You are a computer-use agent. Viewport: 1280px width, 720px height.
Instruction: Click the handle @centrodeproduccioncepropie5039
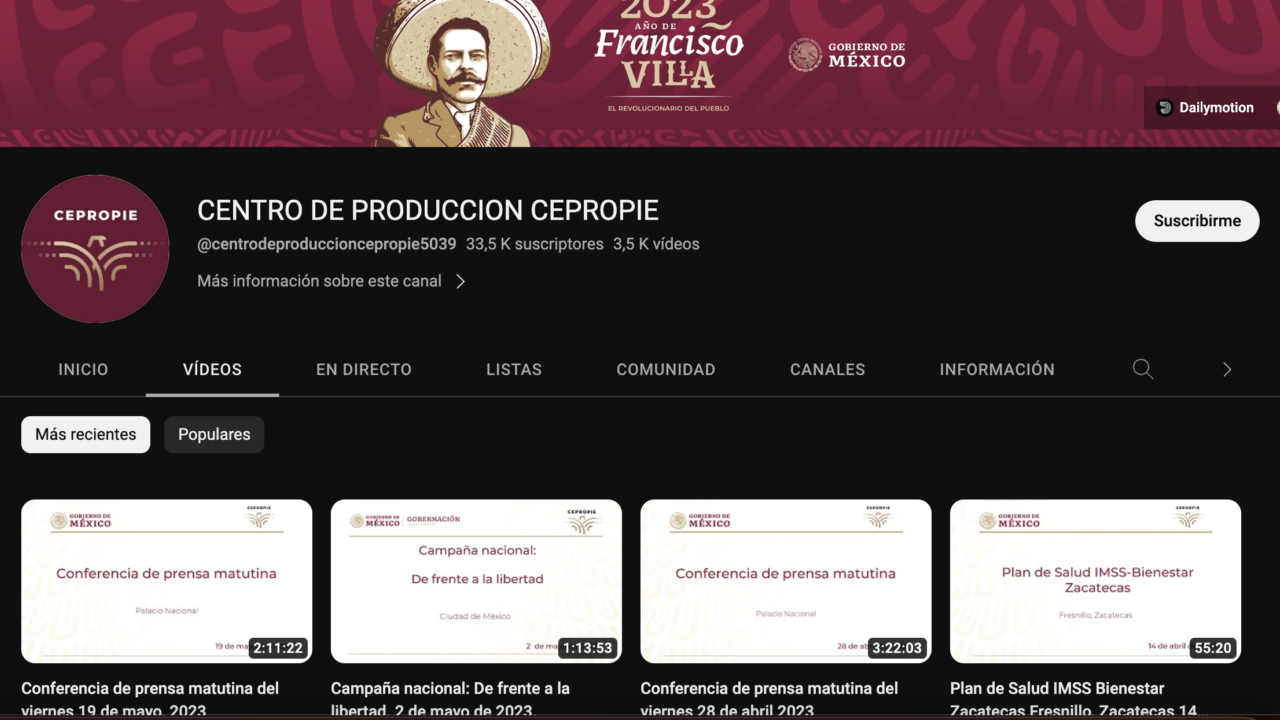pyautogui.click(x=327, y=244)
